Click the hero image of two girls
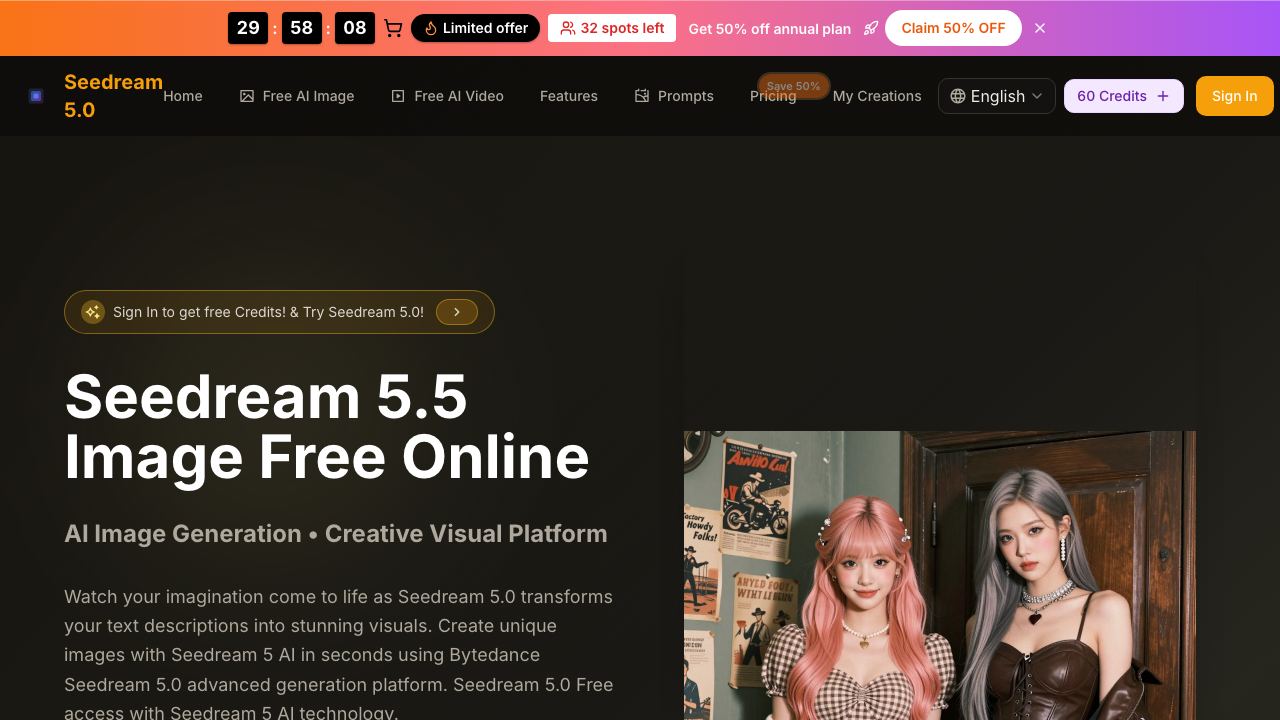Viewport: 1280px width, 720px height. tap(940, 575)
